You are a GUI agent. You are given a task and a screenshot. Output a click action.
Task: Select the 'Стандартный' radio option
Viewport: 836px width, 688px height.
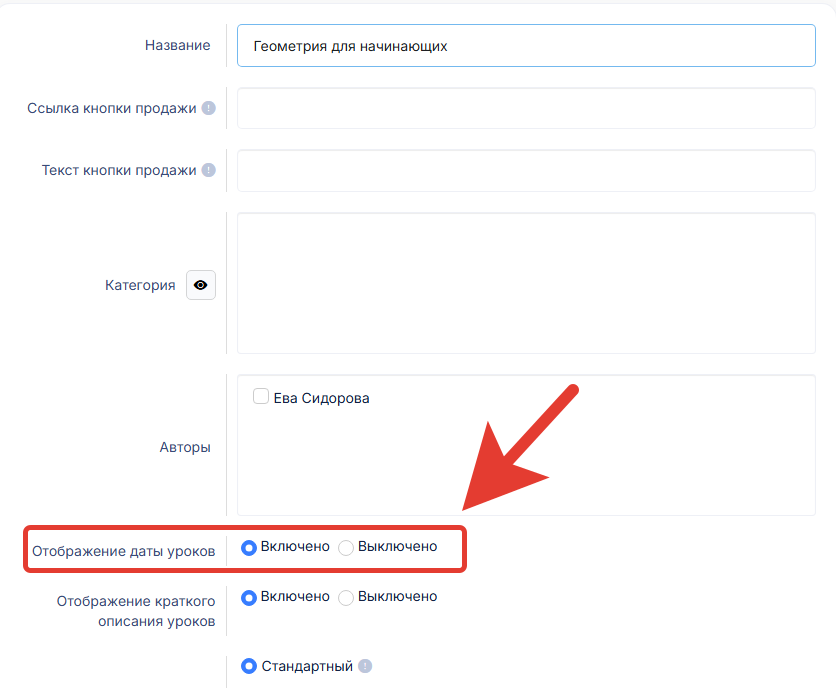click(x=249, y=666)
